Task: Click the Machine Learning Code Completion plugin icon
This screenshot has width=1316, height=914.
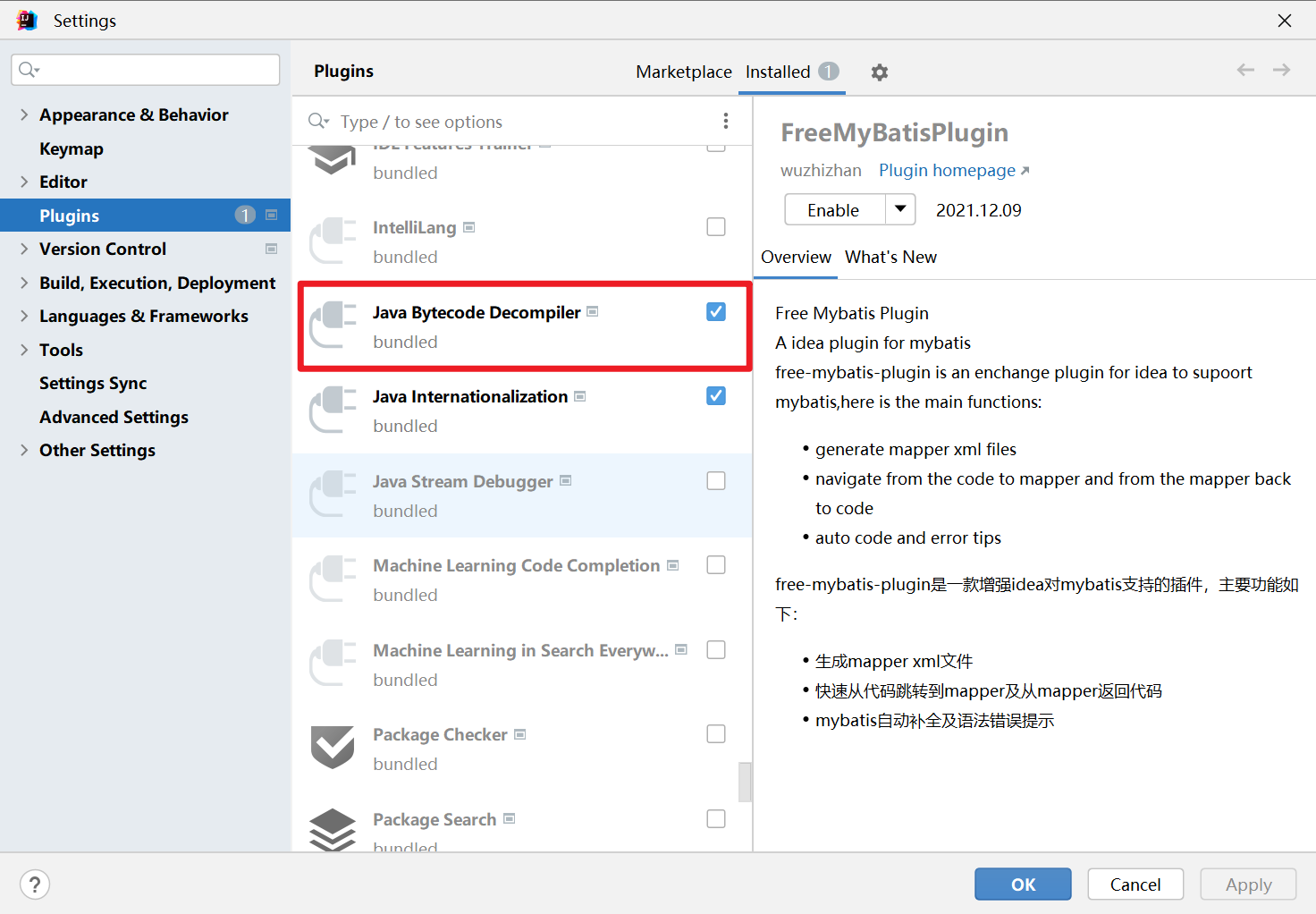Action: (x=333, y=579)
